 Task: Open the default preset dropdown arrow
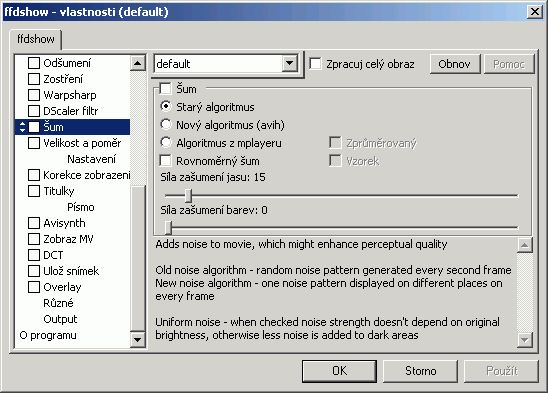click(289, 64)
